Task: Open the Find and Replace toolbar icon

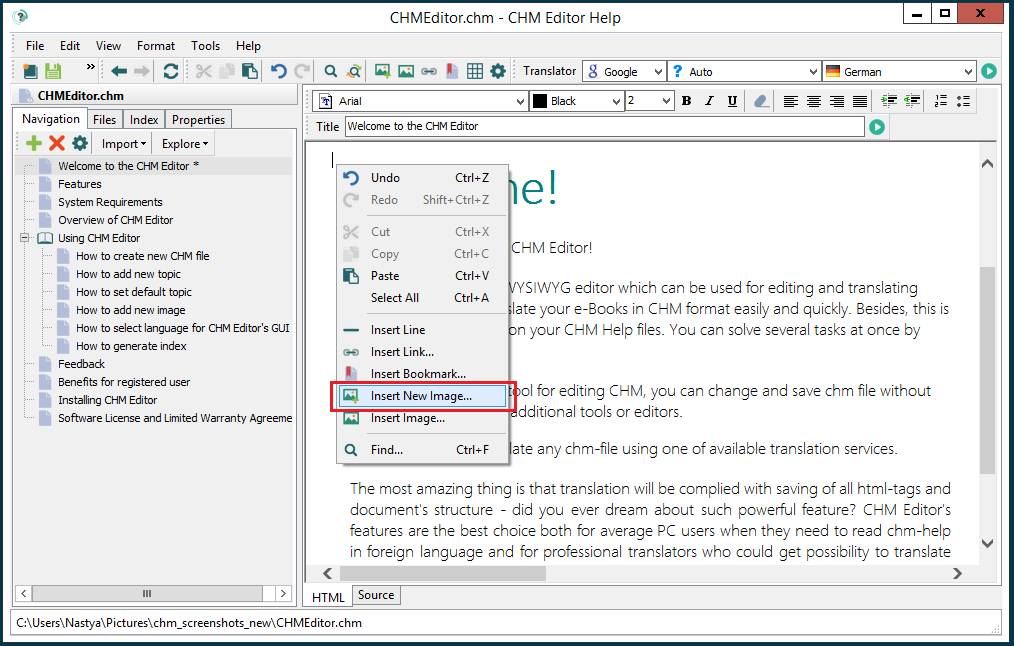Action: click(354, 71)
